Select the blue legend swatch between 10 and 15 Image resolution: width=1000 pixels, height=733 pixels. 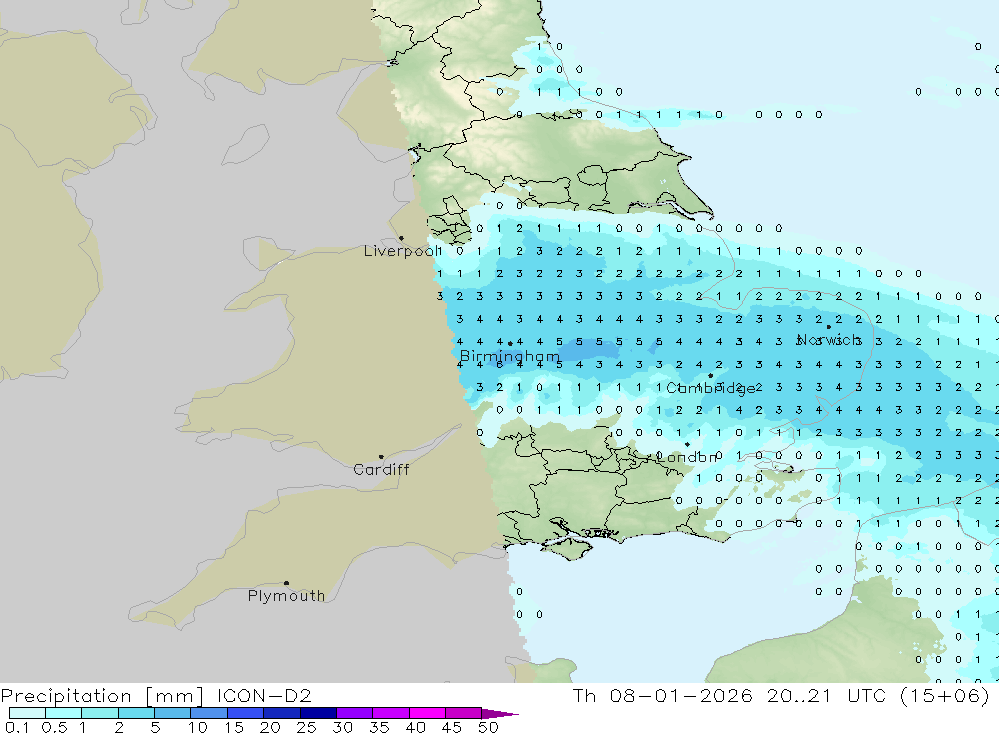tap(209, 713)
